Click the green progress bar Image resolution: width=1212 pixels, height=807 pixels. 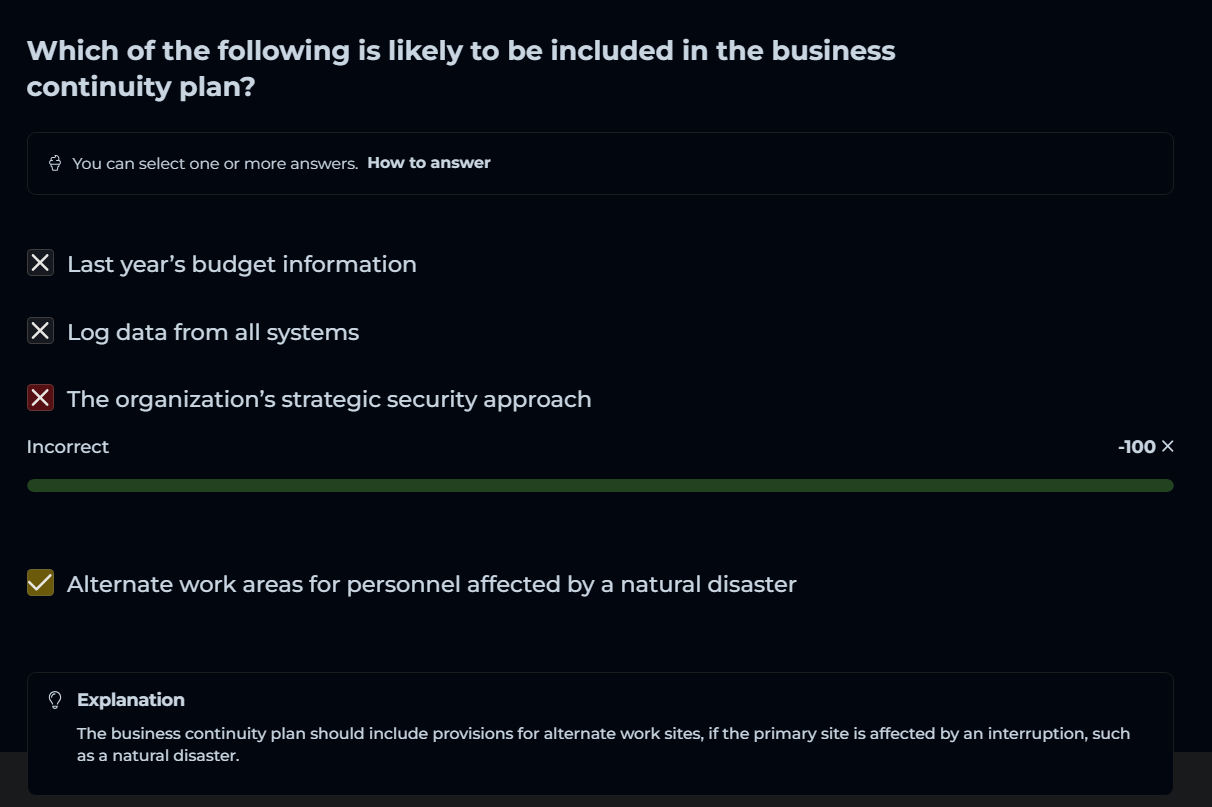click(x=600, y=485)
